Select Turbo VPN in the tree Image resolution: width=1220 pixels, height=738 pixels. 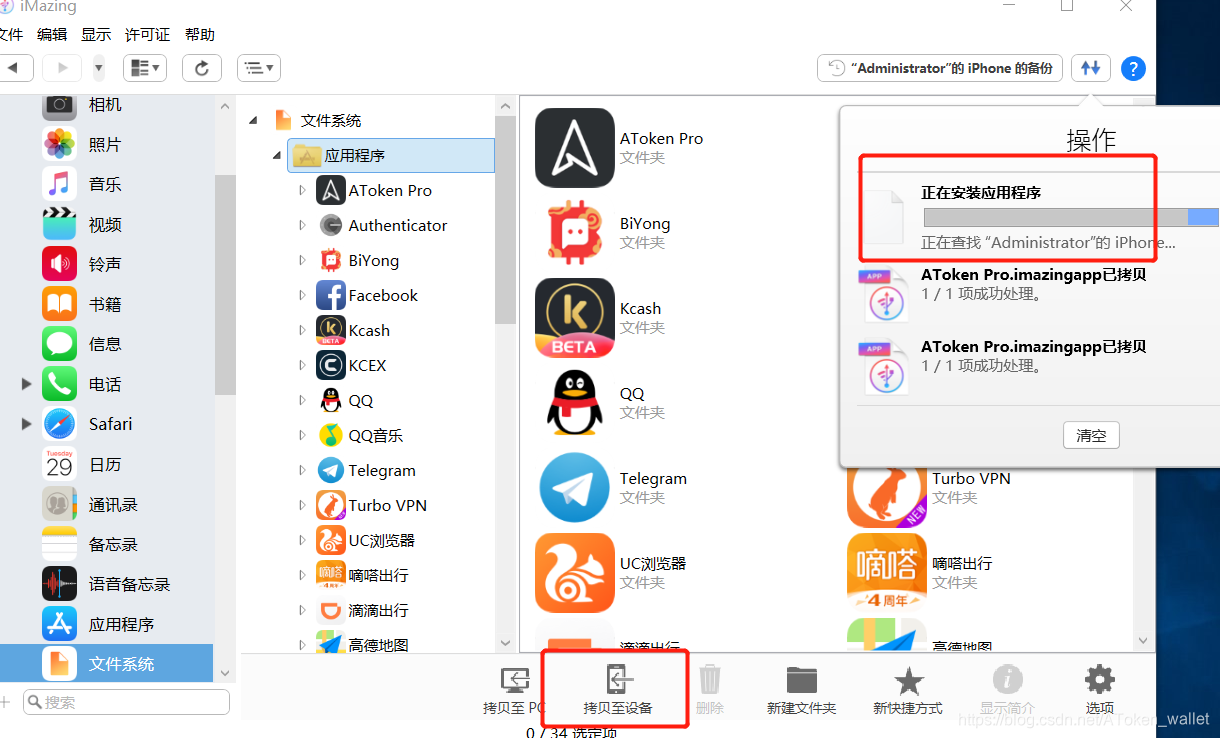[x=372, y=505]
